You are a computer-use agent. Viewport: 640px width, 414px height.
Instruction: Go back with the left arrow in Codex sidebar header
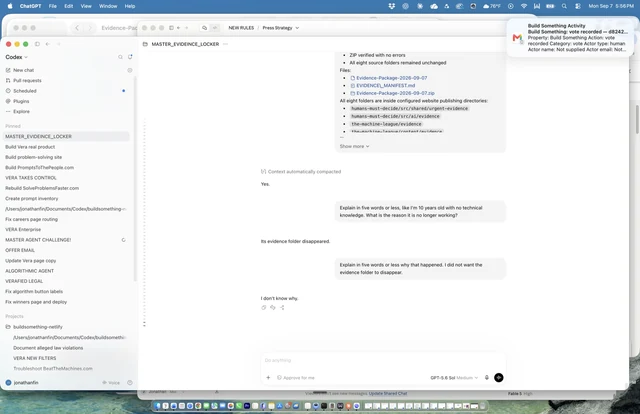point(48,44)
